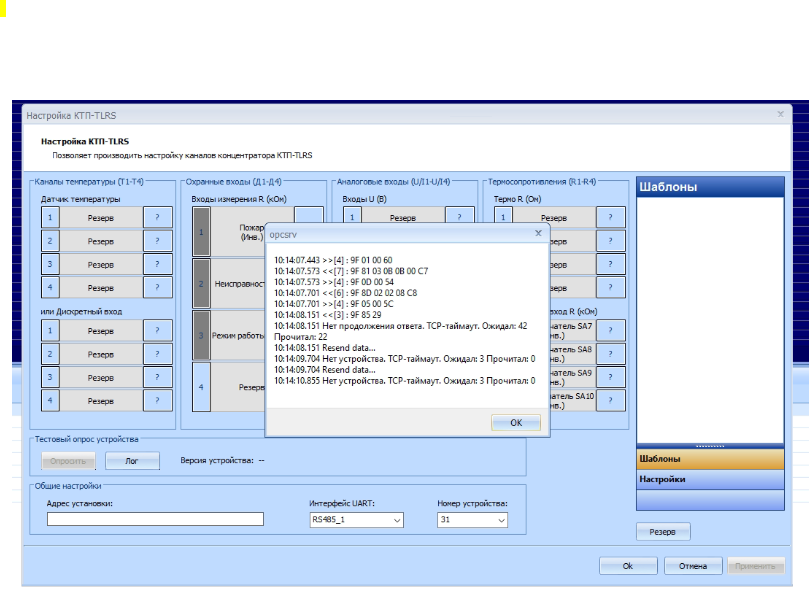Viewport: 809px width, 599px height.
Task: Toggle security input number 2
Action: 201,283
